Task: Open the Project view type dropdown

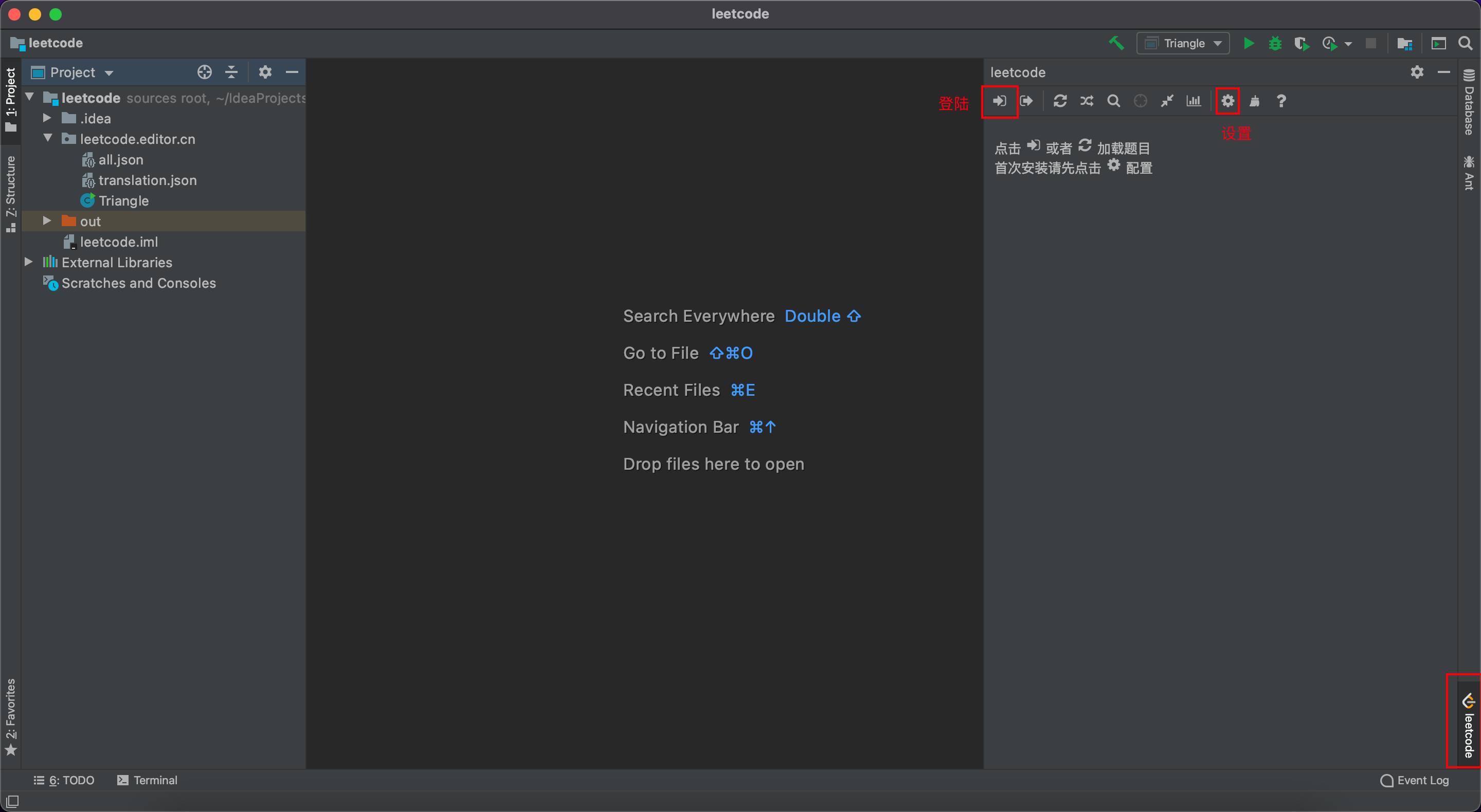Action: pos(73,72)
